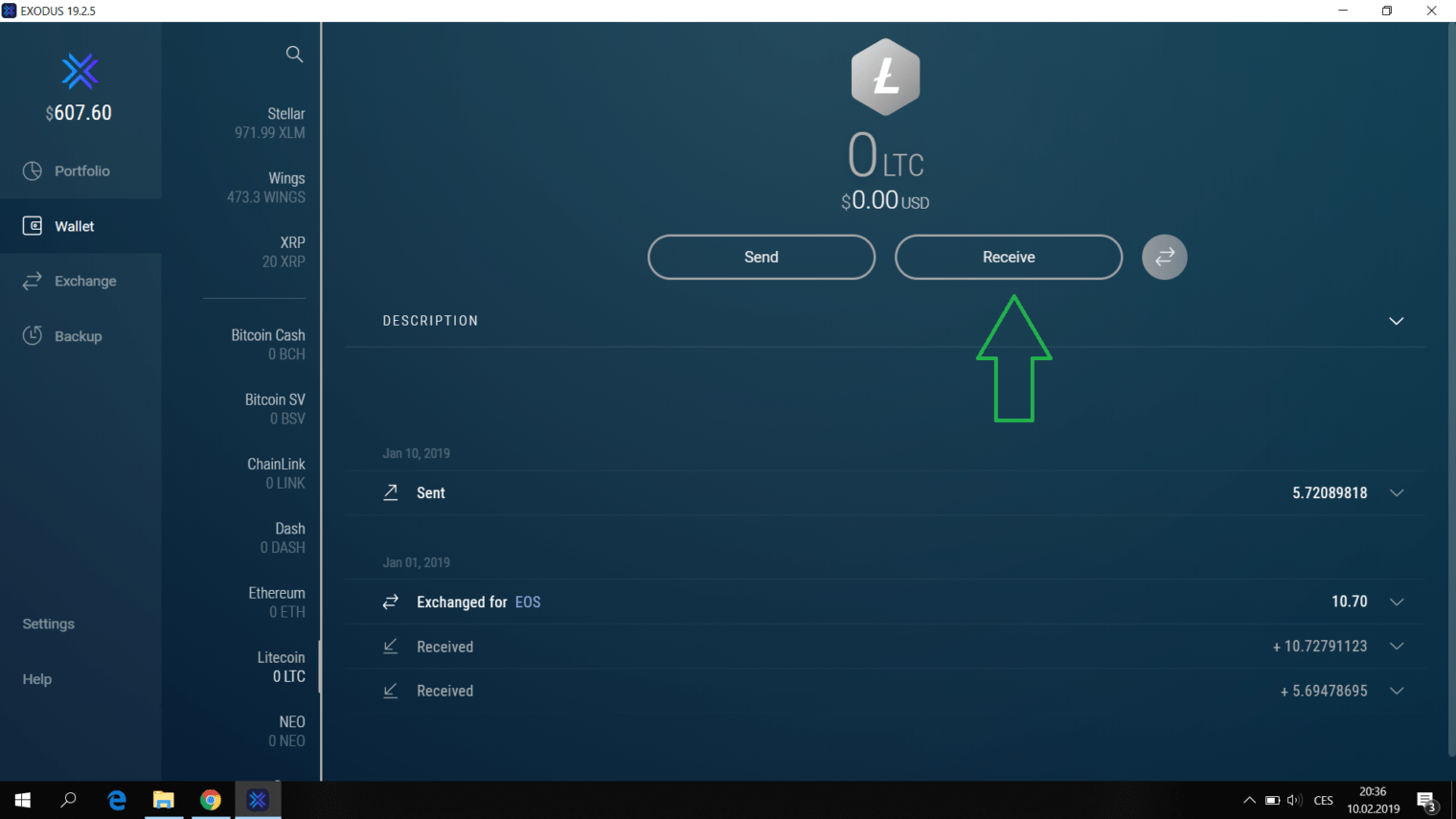Click the Exchange arrows sidebar icon
Viewport: 1456px width, 819px height.
pyautogui.click(x=33, y=281)
